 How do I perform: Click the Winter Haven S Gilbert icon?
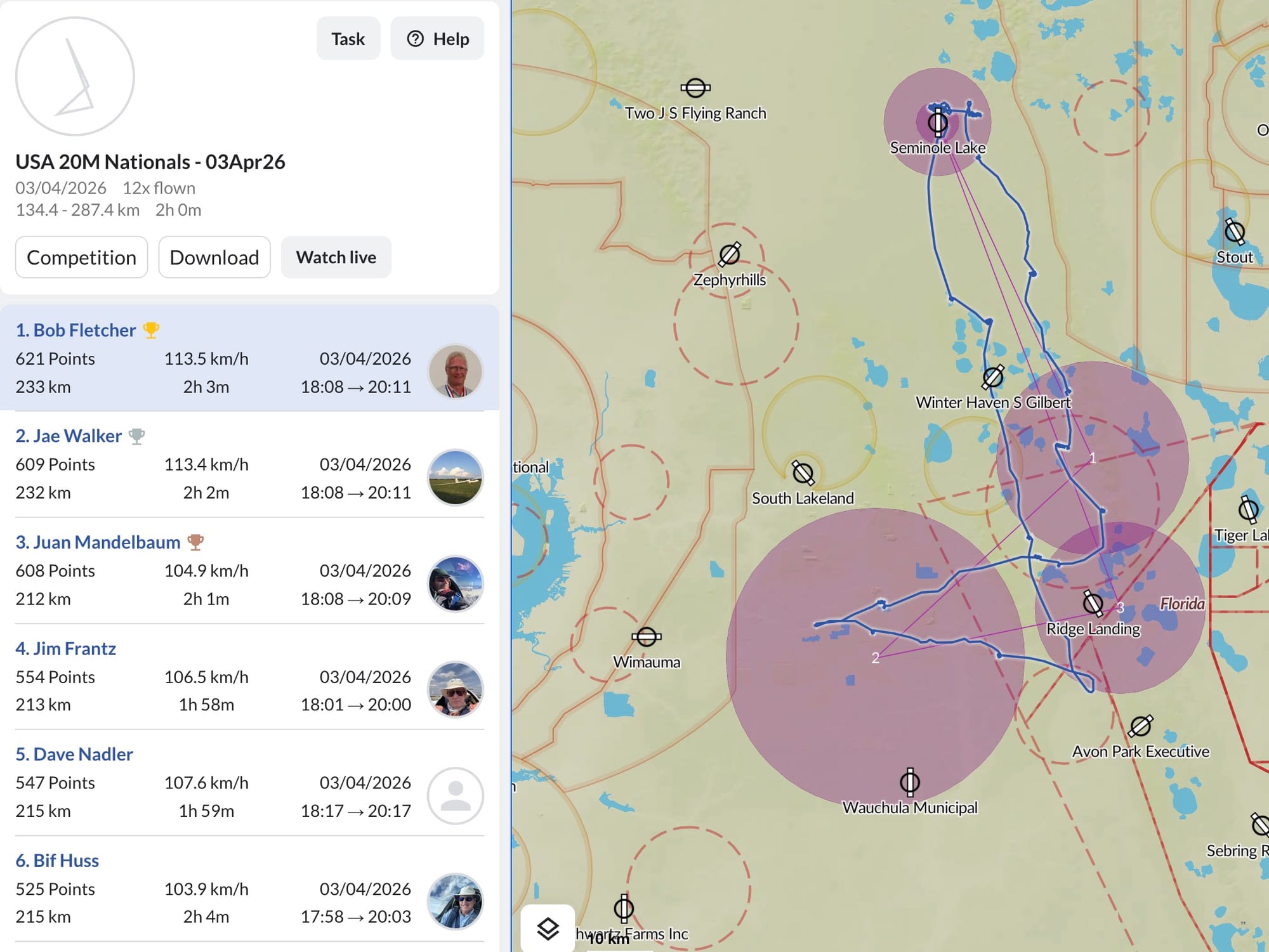[992, 377]
